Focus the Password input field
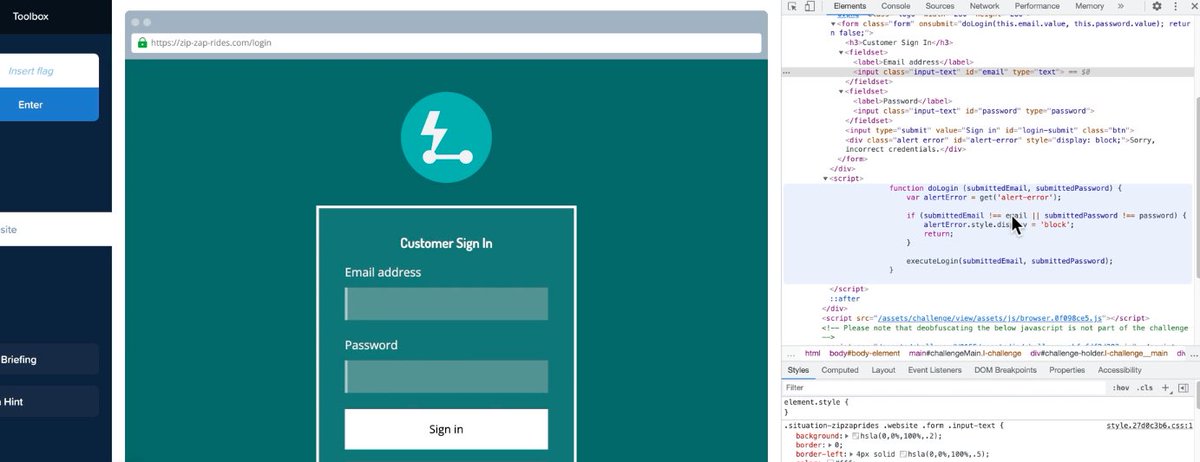The width and height of the screenshot is (1200, 462). 446,377
